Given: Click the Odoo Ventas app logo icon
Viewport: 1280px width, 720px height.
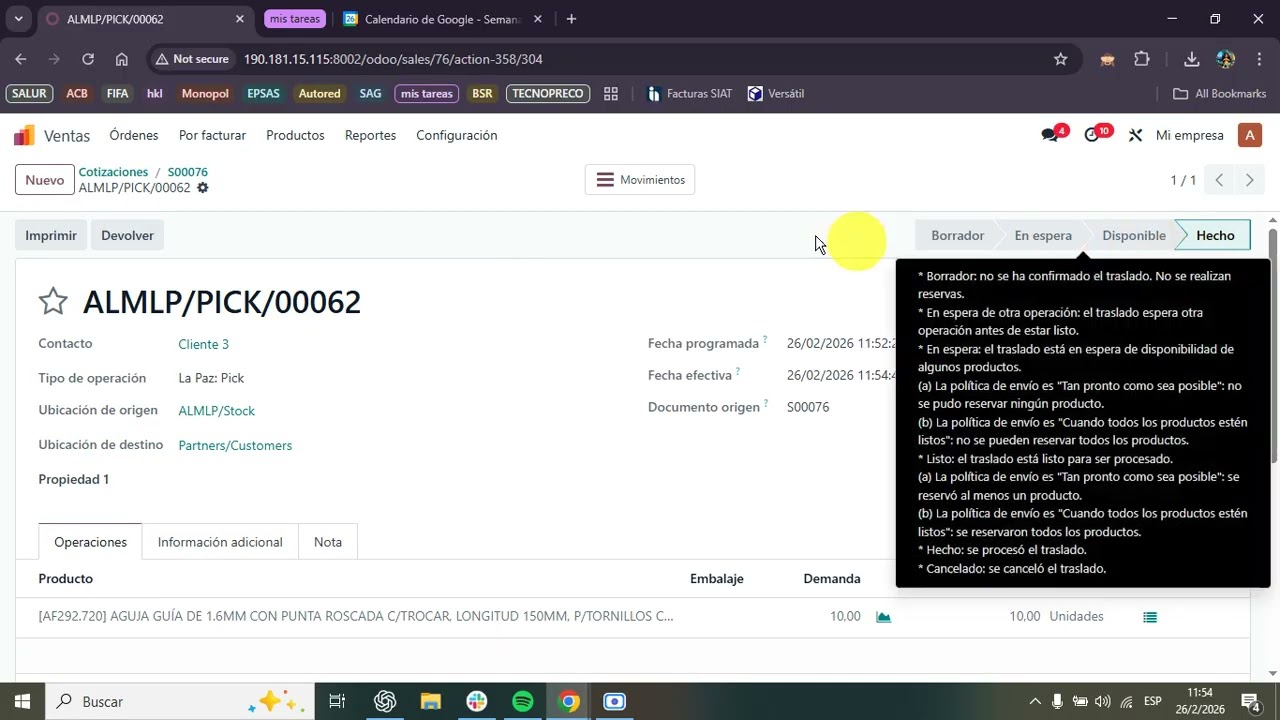Looking at the screenshot, I should coord(24,135).
